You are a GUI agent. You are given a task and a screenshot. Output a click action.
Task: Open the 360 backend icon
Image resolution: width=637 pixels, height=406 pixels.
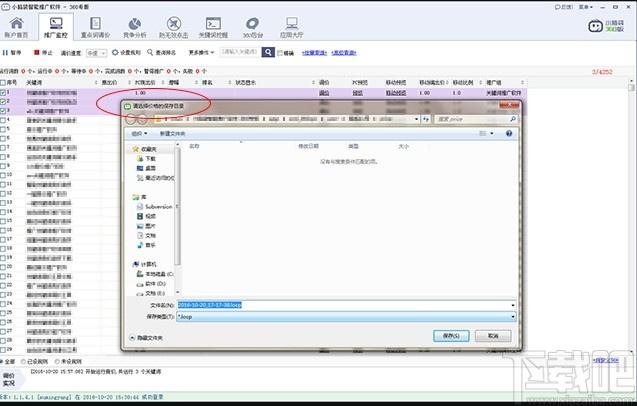(252, 24)
